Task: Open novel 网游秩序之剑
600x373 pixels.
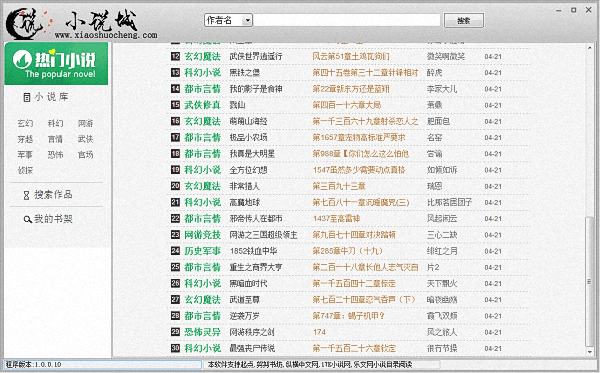Action: (252, 332)
